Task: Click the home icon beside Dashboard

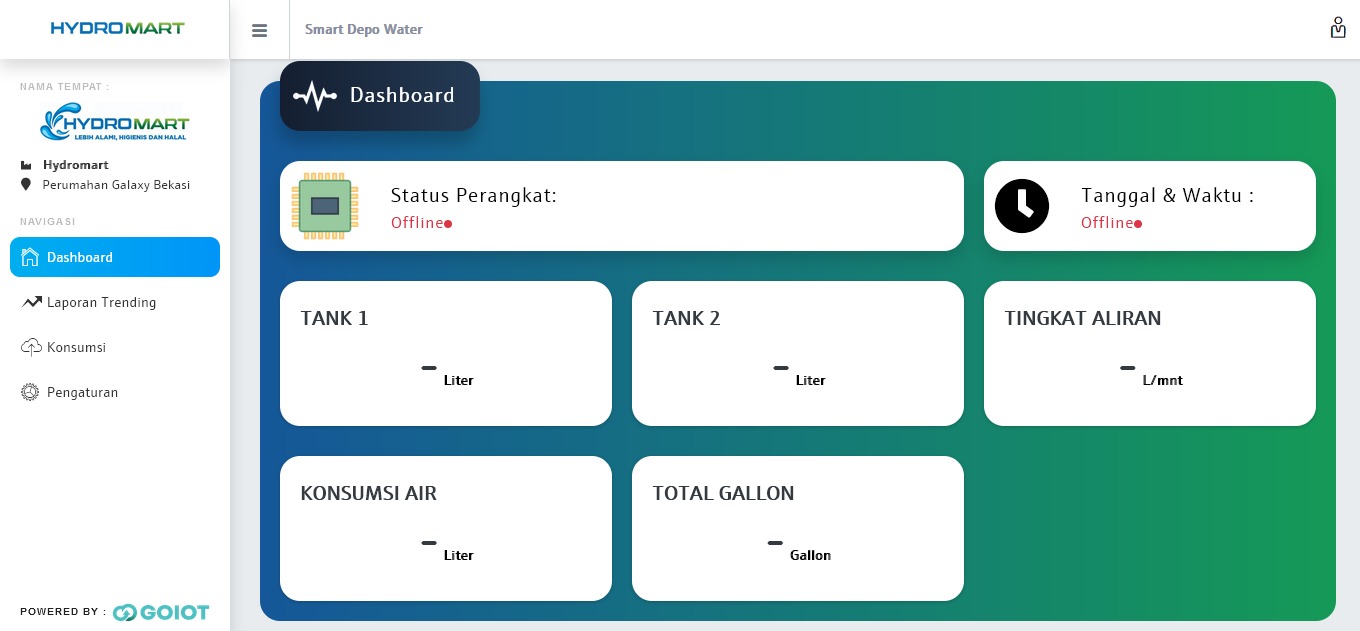Action: point(30,257)
